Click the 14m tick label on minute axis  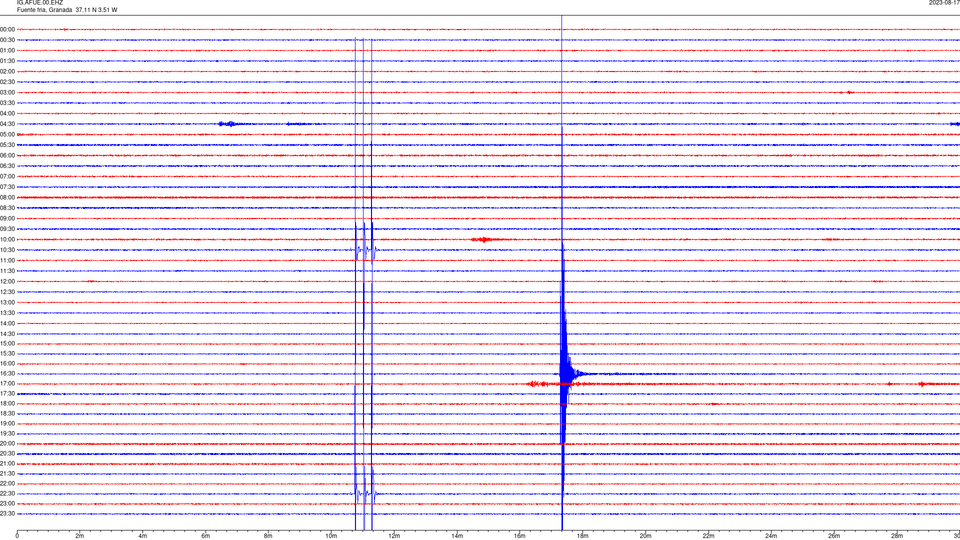[x=457, y=536]
